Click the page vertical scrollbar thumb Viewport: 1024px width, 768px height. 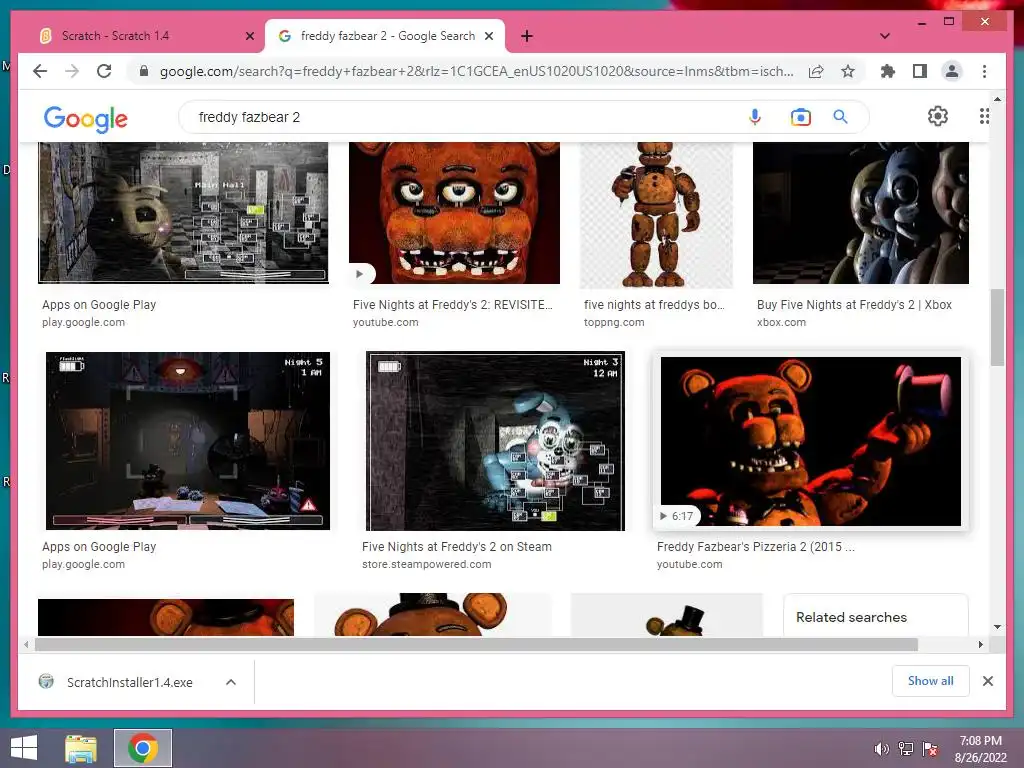[997, 327]
